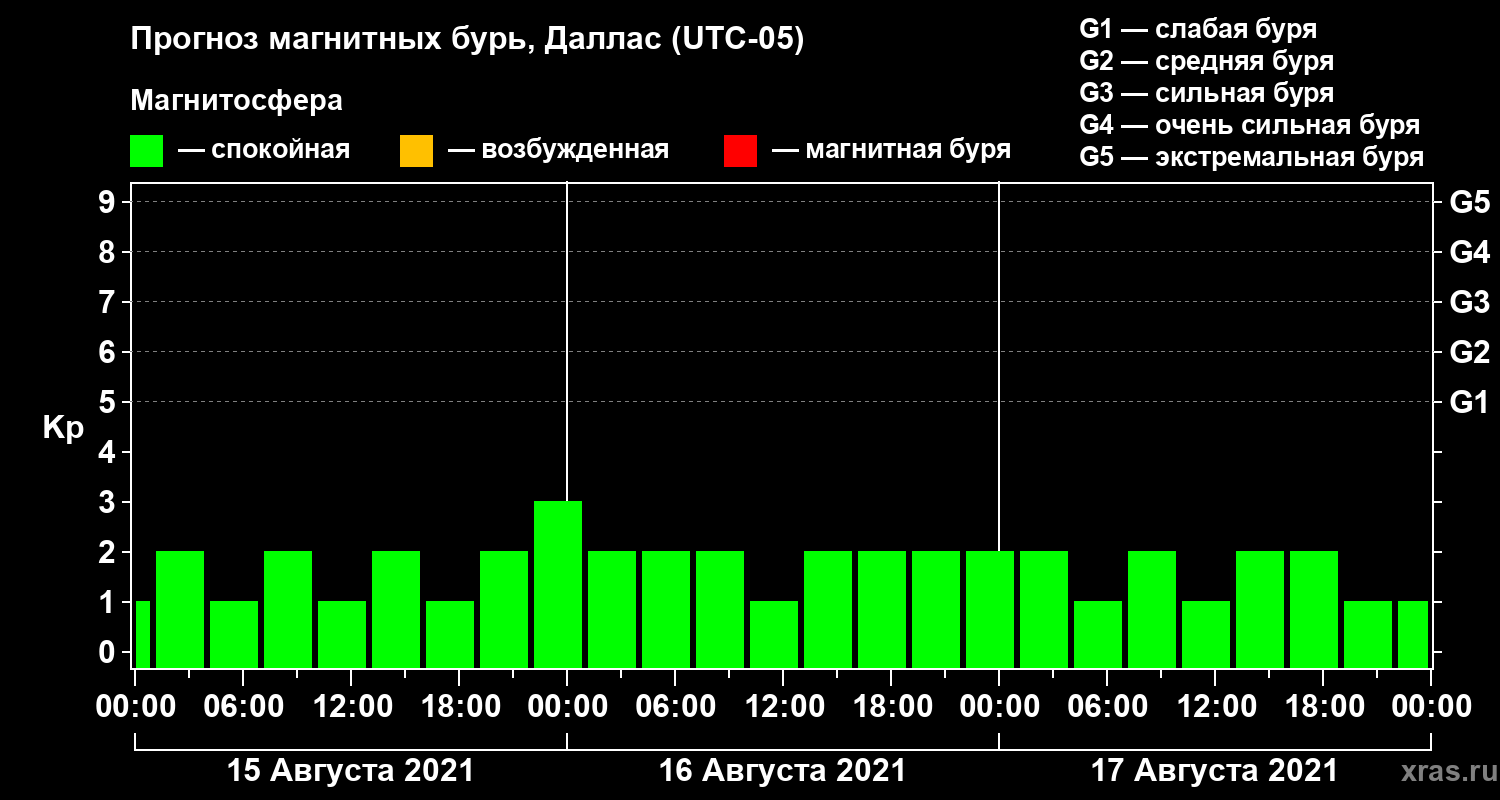The width and height of the screenshot is (1500, 800).
Task: Click the Kp 1 bar over 18:00, 15 August
Action: click(x=450, y=634)
